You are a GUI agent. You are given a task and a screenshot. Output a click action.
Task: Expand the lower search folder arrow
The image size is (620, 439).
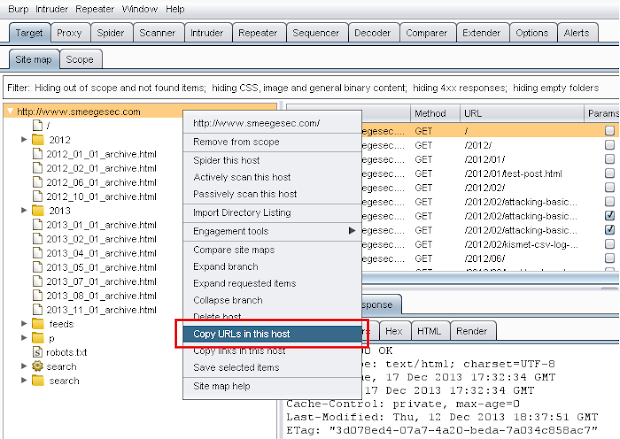click(24, 380)
